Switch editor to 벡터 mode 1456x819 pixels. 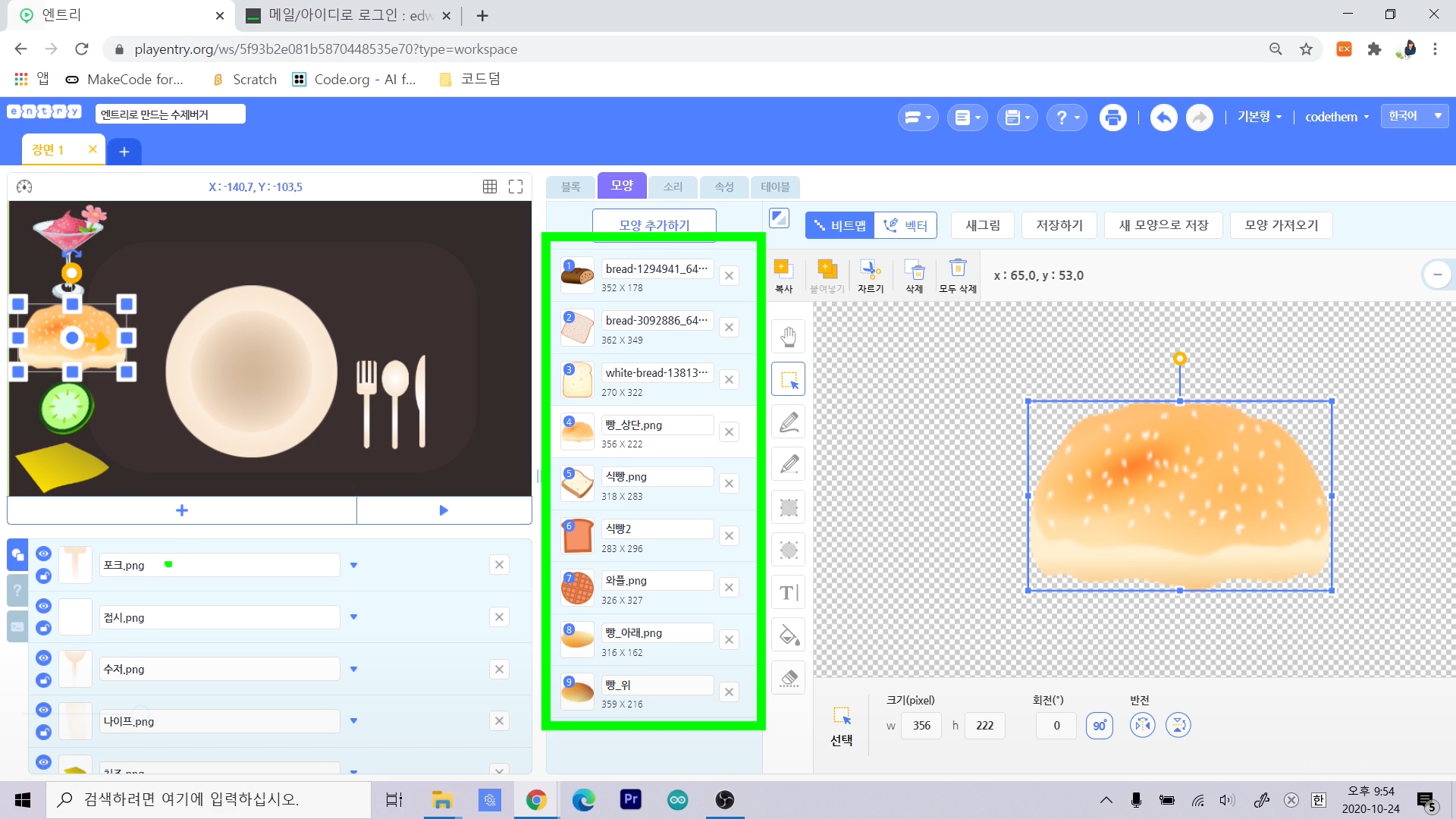[x=905, y=225]
